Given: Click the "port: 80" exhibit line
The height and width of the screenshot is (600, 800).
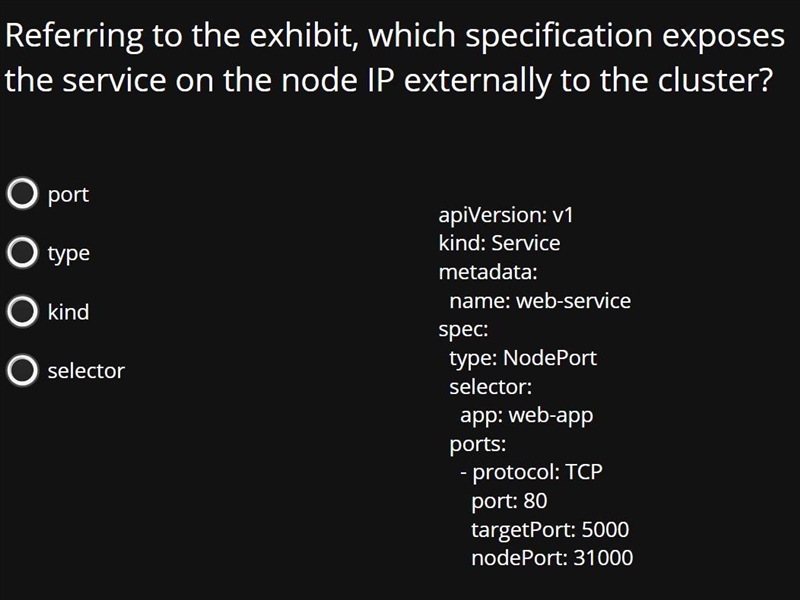Looking at the screenshot, I should click(x=509, y=502).
